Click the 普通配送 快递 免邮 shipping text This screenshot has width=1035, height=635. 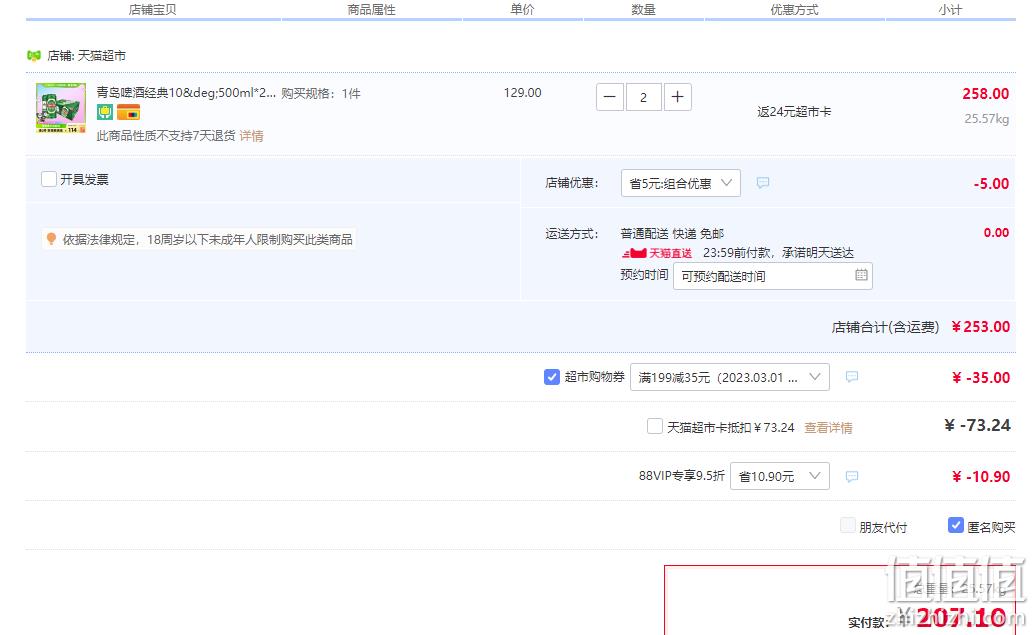click(672, 234)
